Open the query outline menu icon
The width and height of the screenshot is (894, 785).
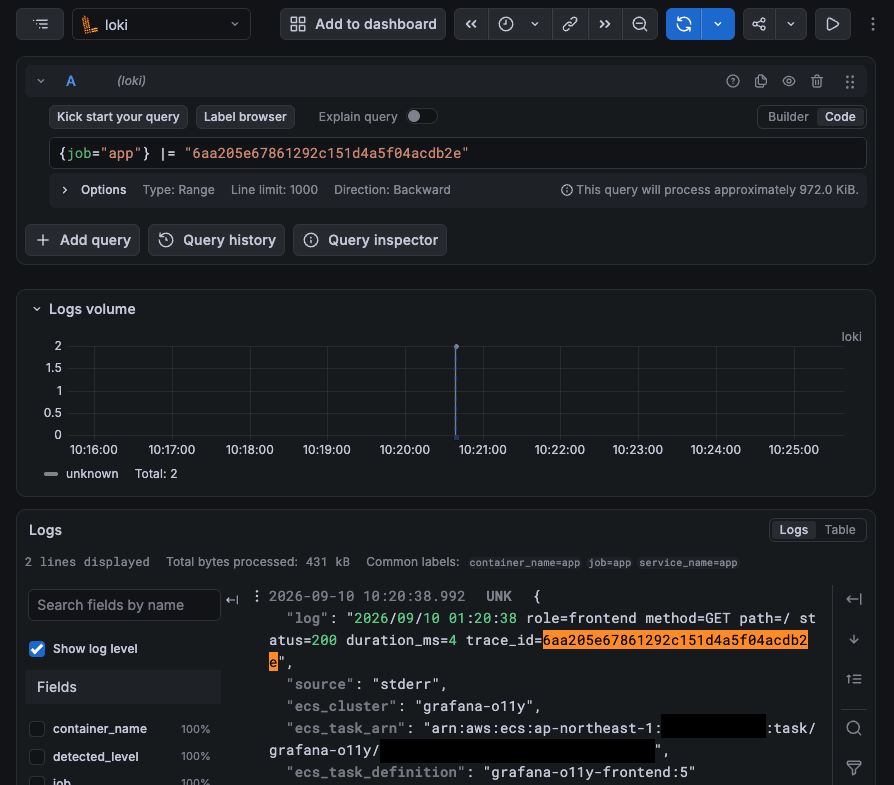(x=40, y=24)
